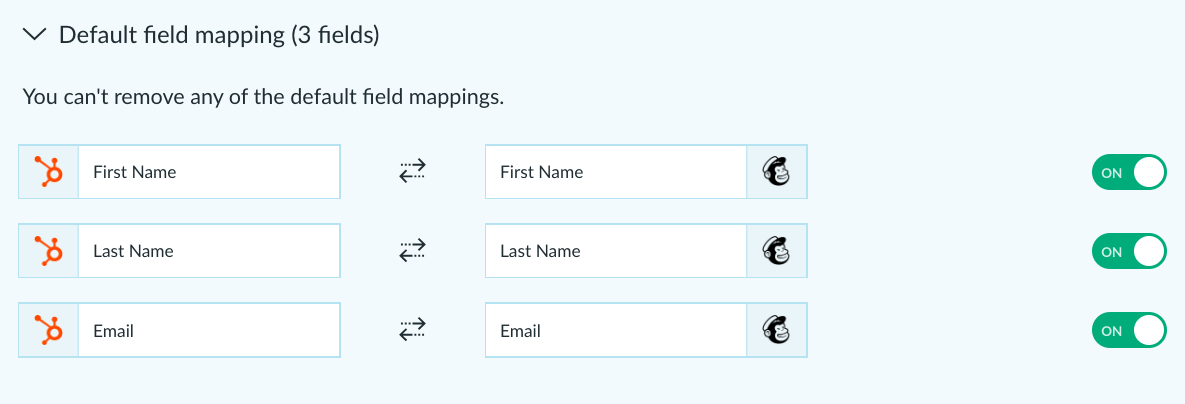
Task: Click Mailchimp icon in Last Name row
Action: [x=776, y=251]
